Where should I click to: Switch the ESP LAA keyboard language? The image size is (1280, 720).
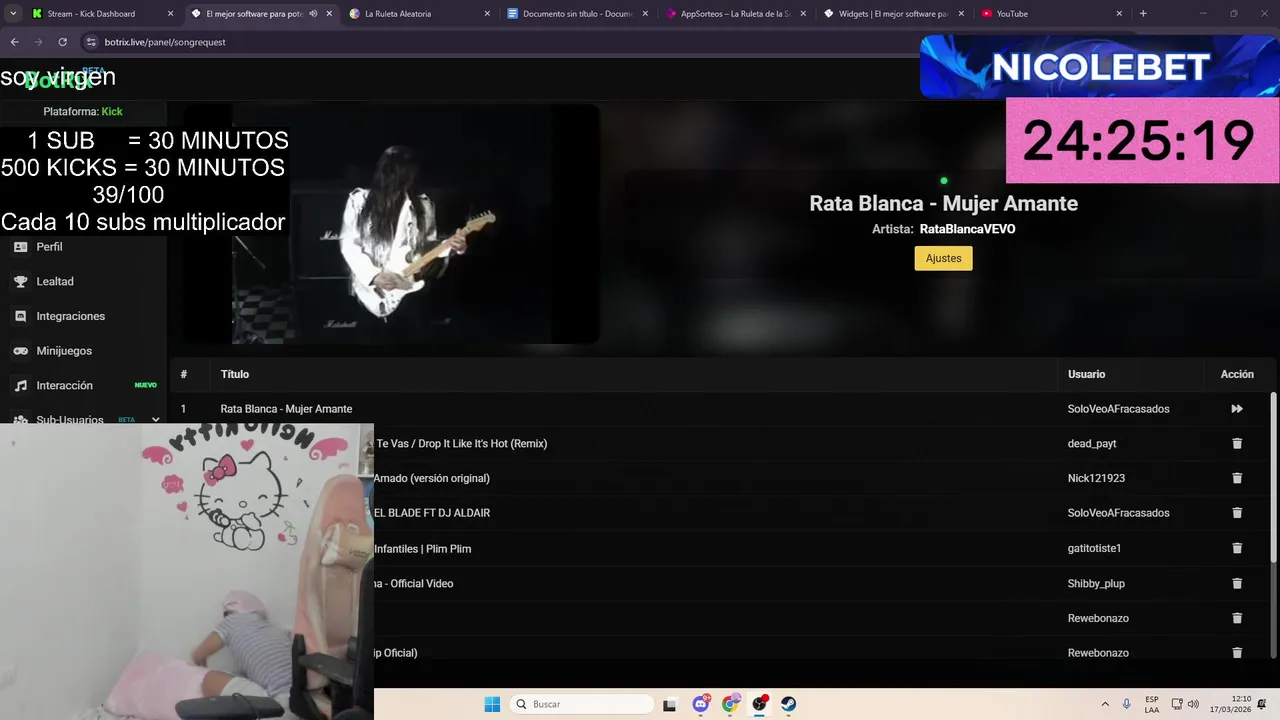1152,704
